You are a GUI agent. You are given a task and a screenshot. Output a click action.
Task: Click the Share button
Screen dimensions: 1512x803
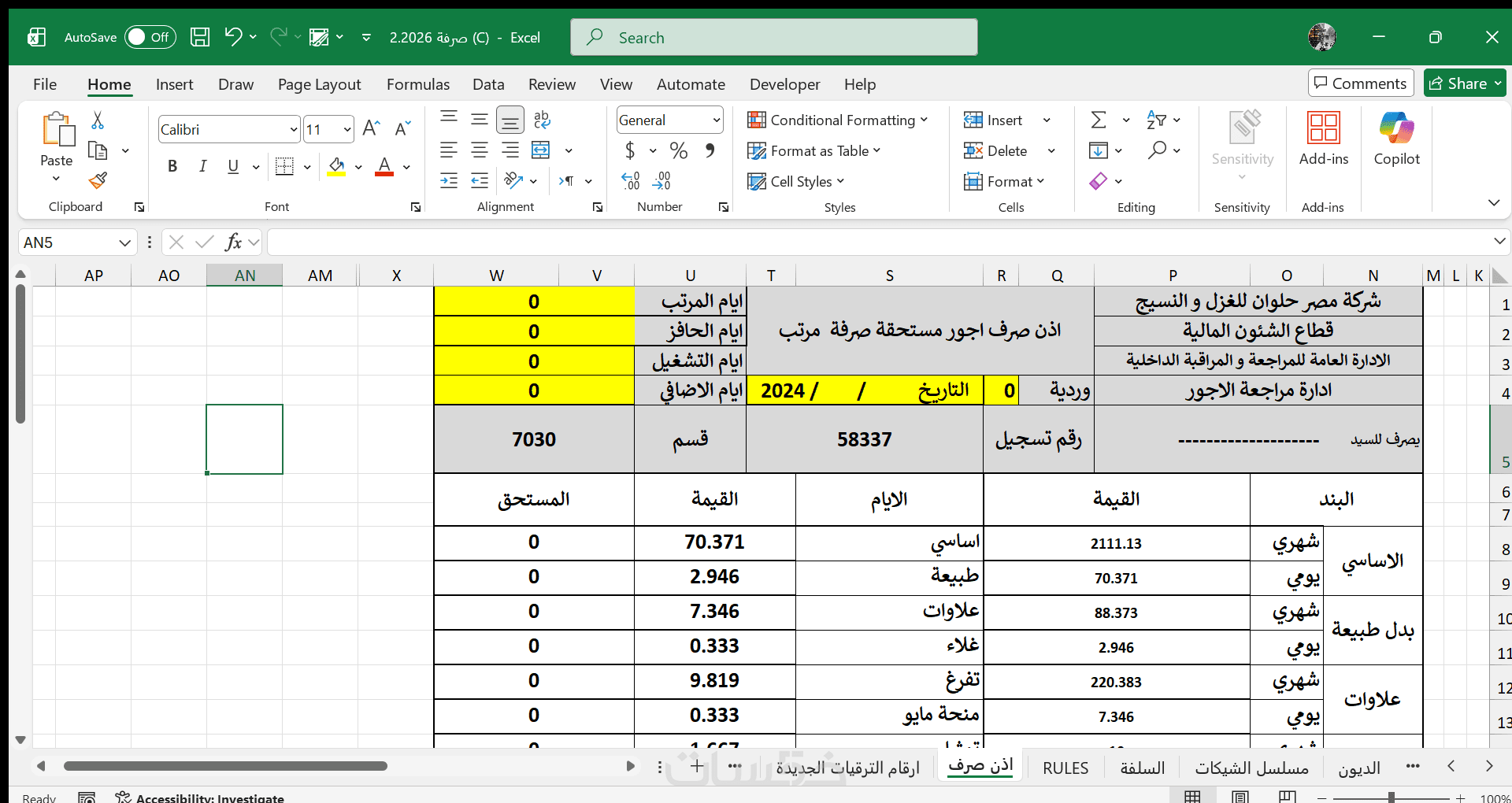(1464, 83)
